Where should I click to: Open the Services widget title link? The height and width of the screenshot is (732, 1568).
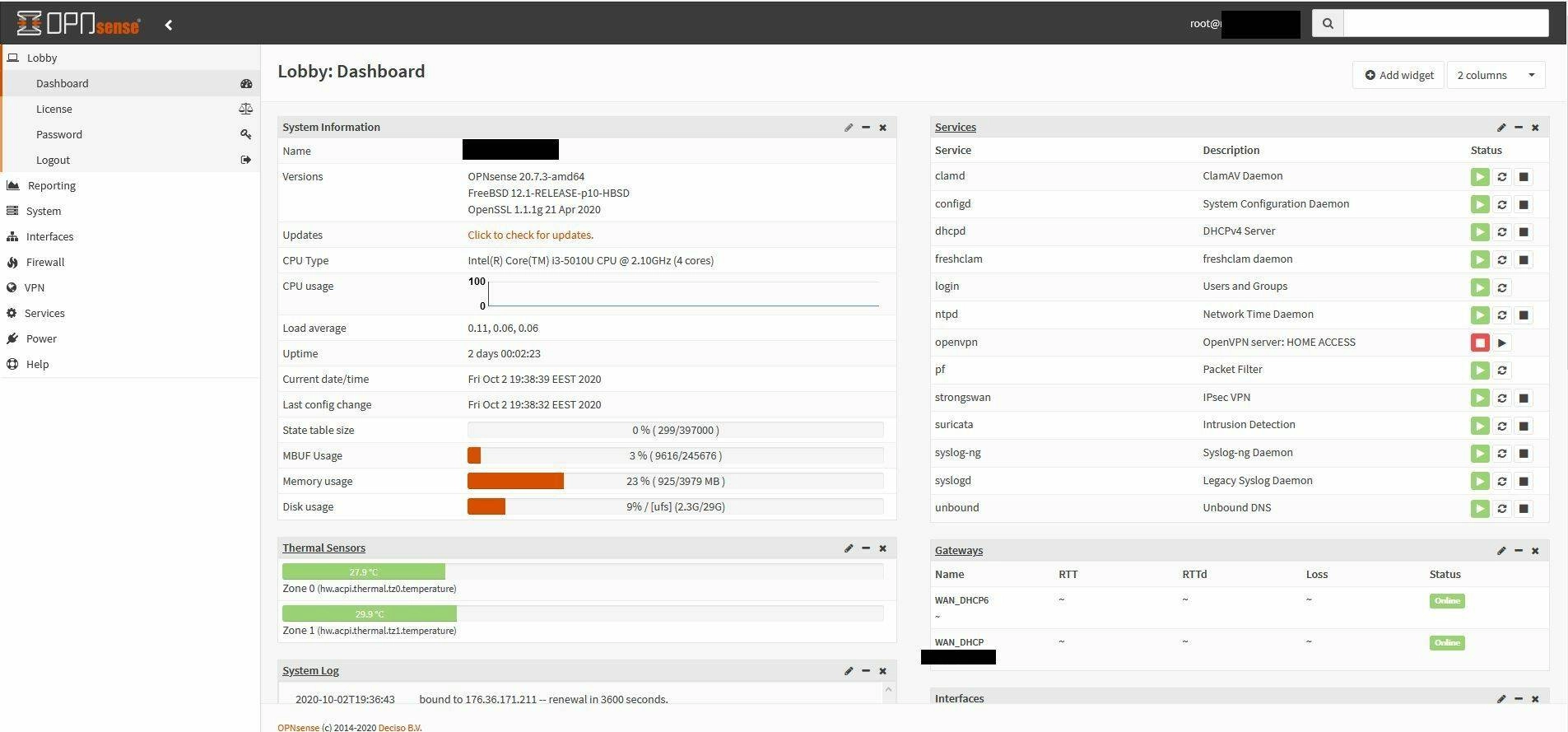[956, 127]
